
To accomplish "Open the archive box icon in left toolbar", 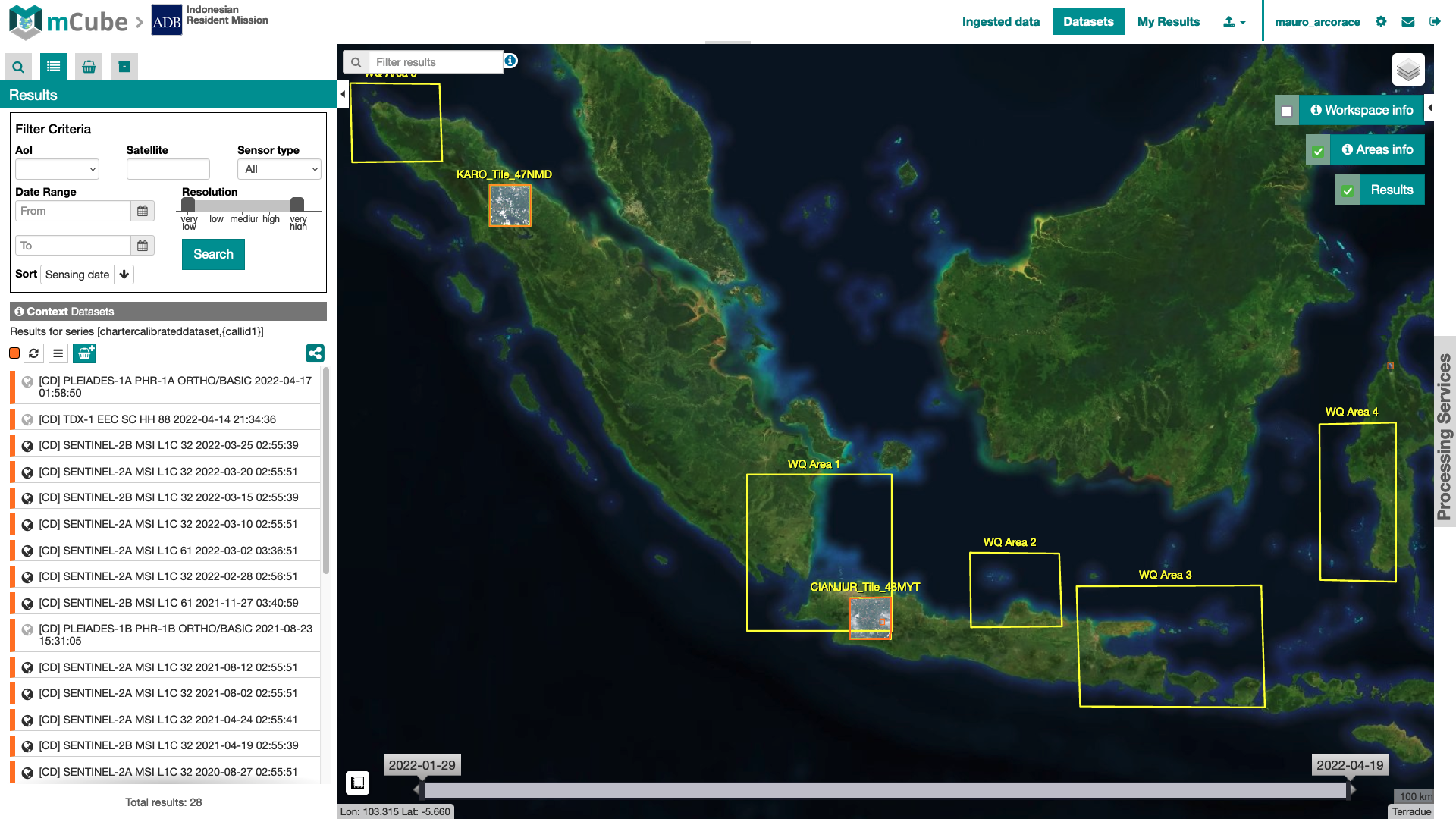I will (123, 67).
